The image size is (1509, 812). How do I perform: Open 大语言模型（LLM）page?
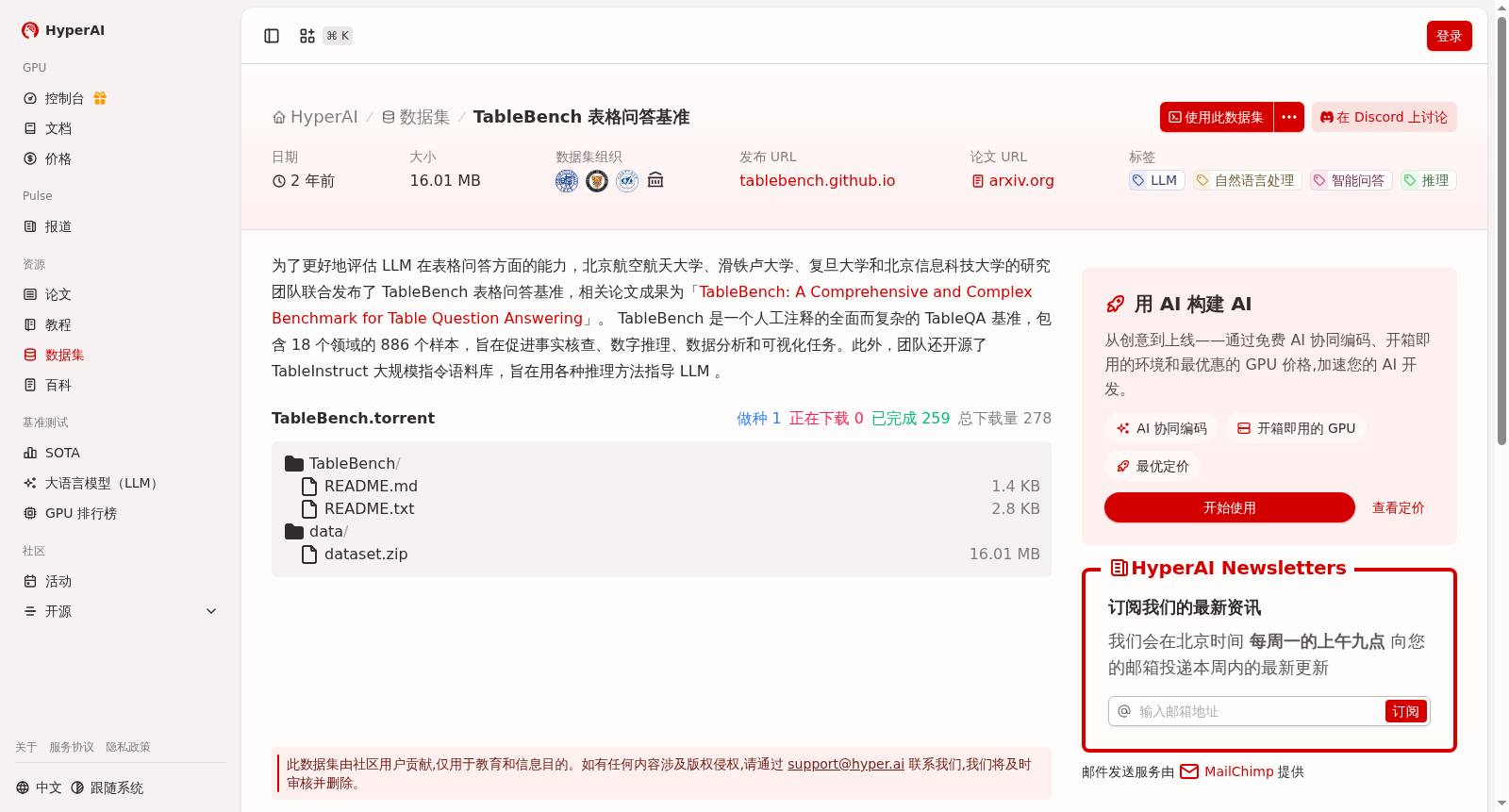coord(93,483)
